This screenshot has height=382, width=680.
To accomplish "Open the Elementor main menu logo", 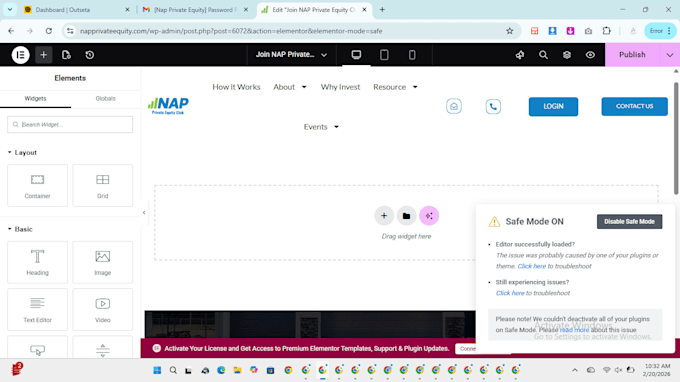I will pos(20,55).
